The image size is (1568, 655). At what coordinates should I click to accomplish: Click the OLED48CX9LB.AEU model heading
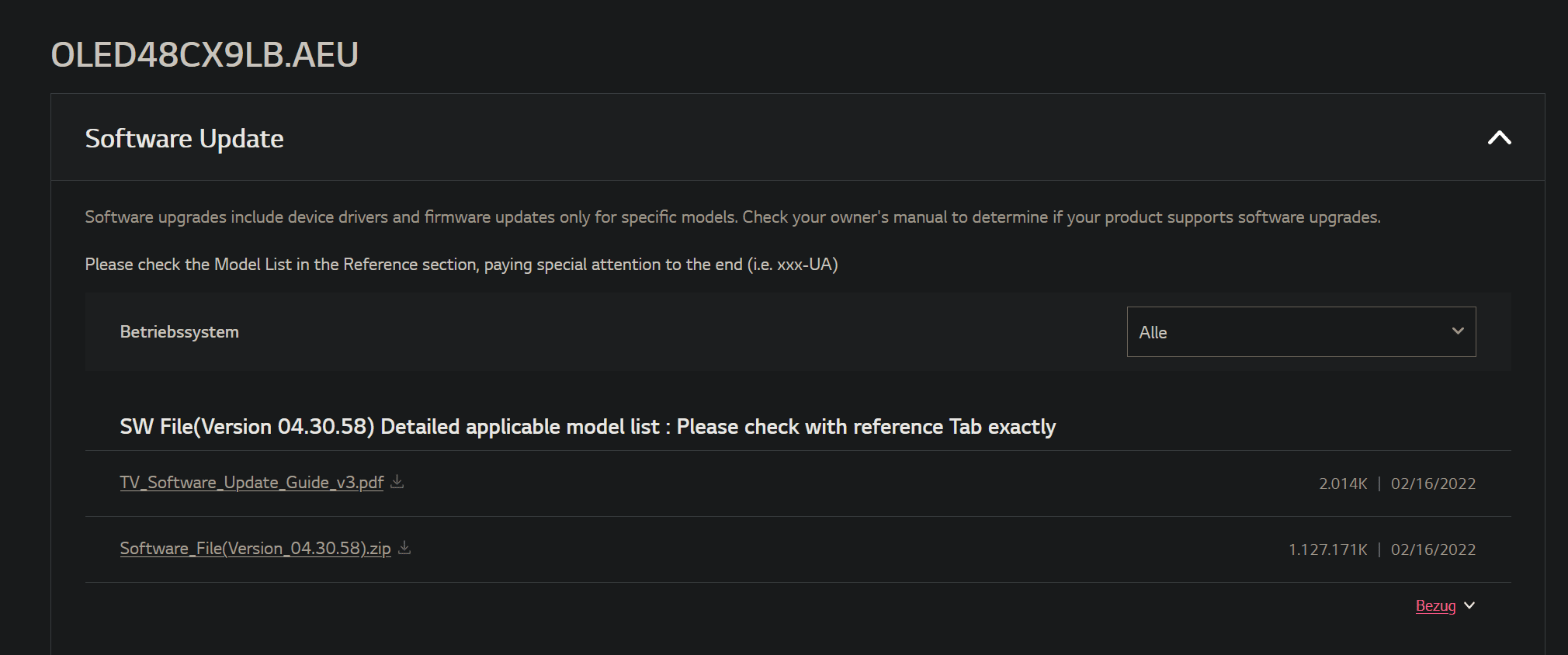(205, 55)
